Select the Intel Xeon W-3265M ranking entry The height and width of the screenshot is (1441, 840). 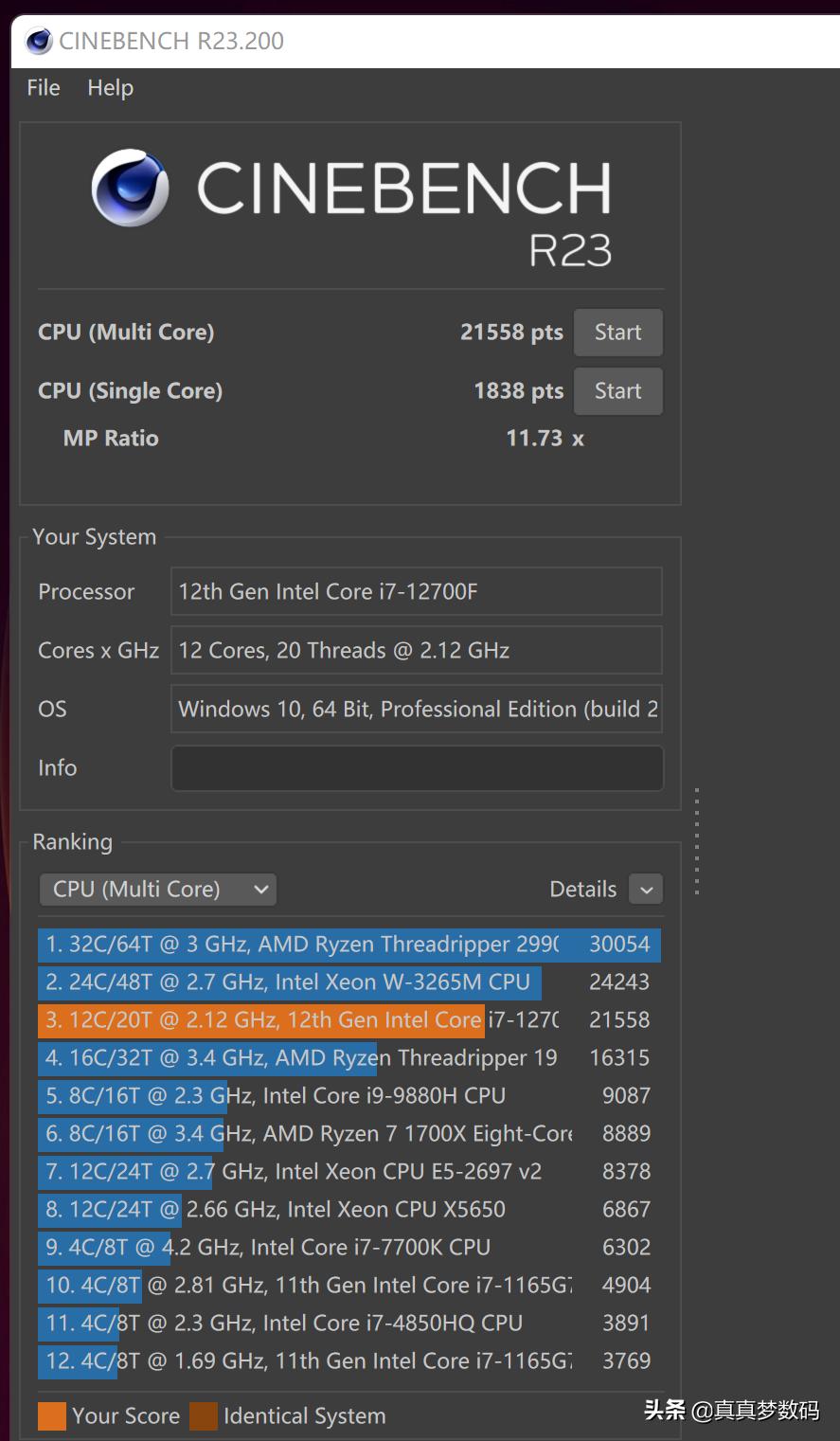[349, 982]
